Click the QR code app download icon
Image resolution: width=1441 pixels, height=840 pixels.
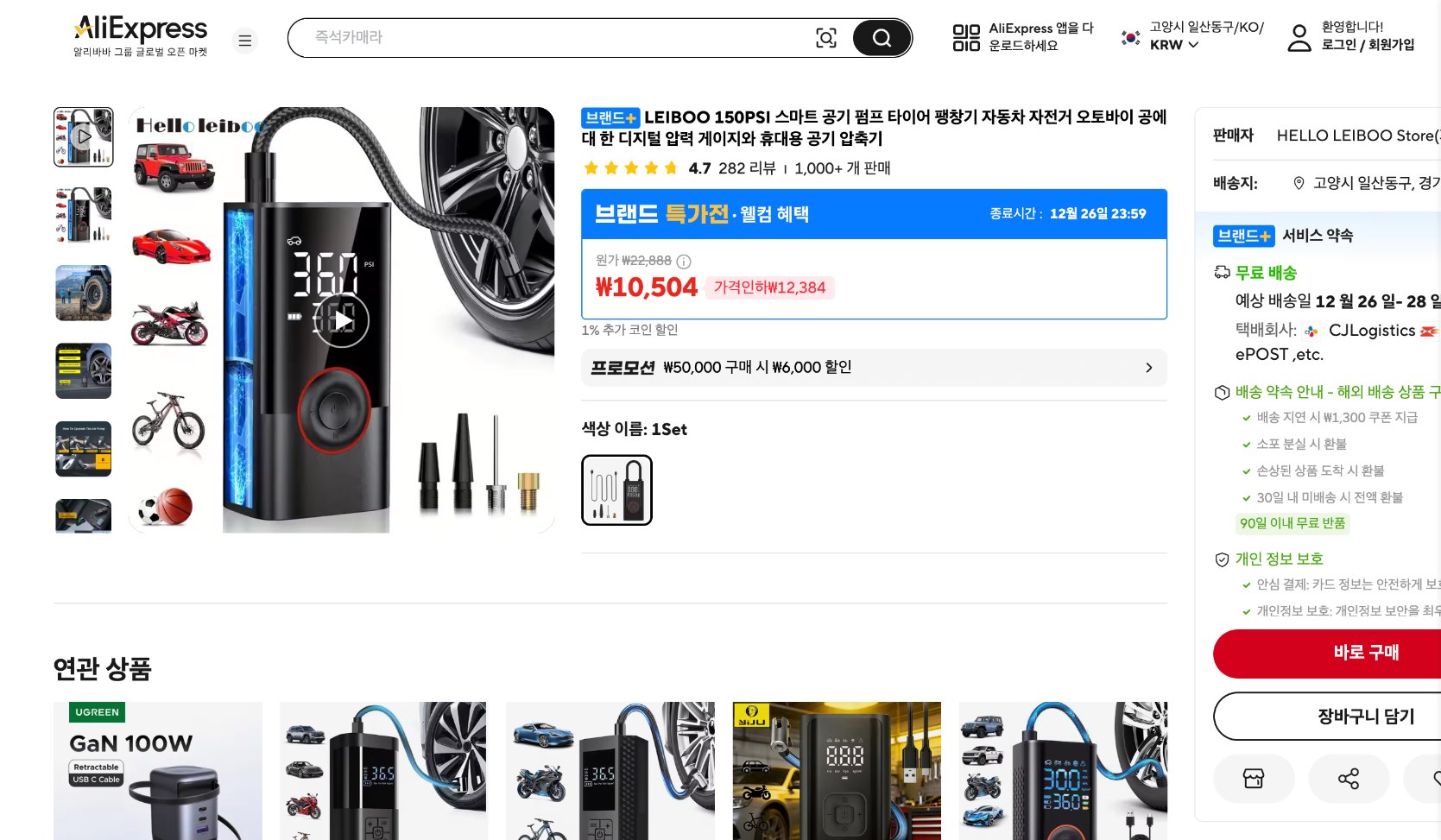click(x=966, y=37)
